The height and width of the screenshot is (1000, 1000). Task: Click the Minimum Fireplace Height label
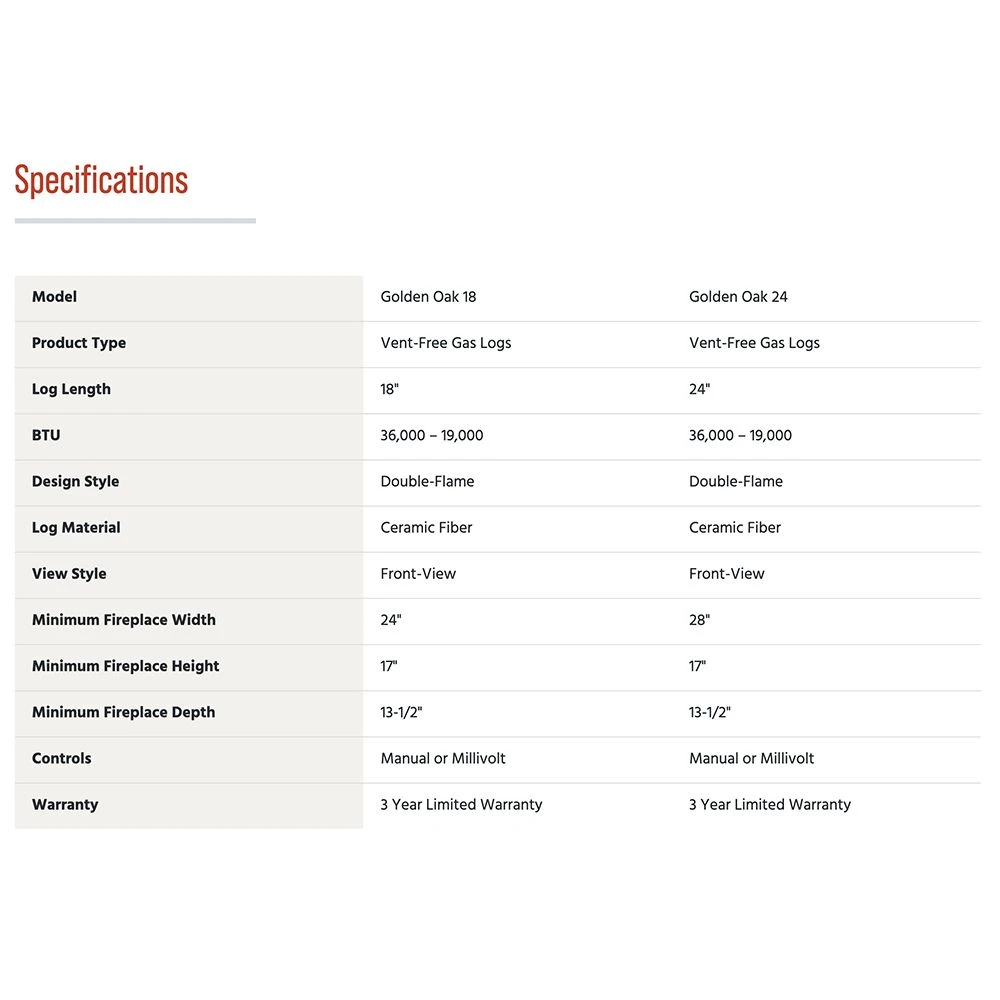click(x=125, y=666)
